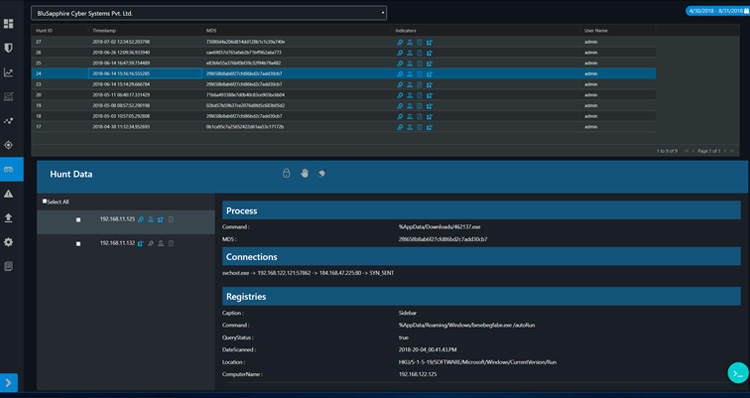
Task: Select row with timestamp 2018-05-11 06:40:17.331429
Action: coord(343,95)
